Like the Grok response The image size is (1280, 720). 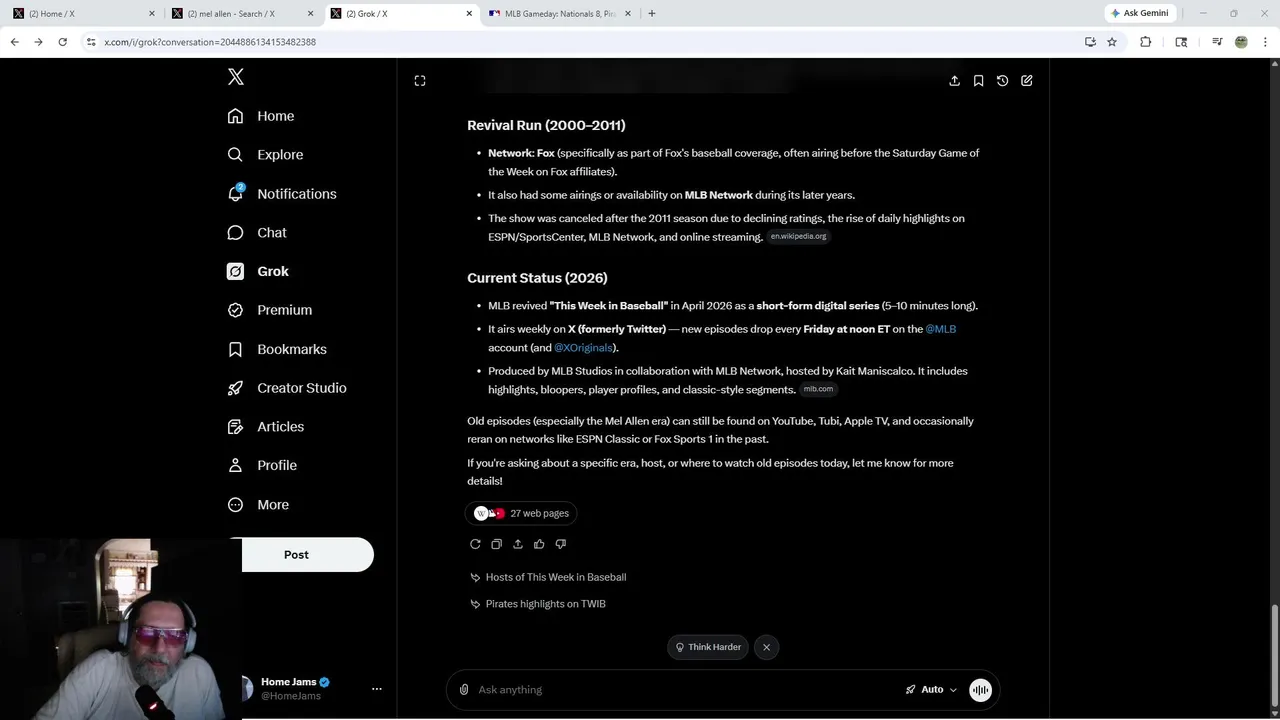point(539,544)
